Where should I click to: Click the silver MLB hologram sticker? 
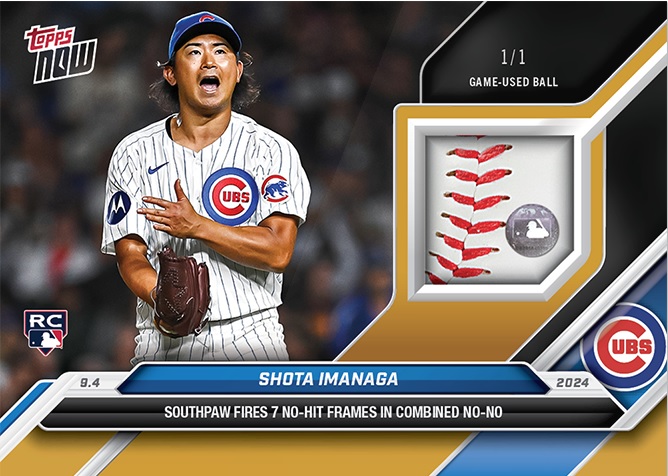[x=532, y=230]
